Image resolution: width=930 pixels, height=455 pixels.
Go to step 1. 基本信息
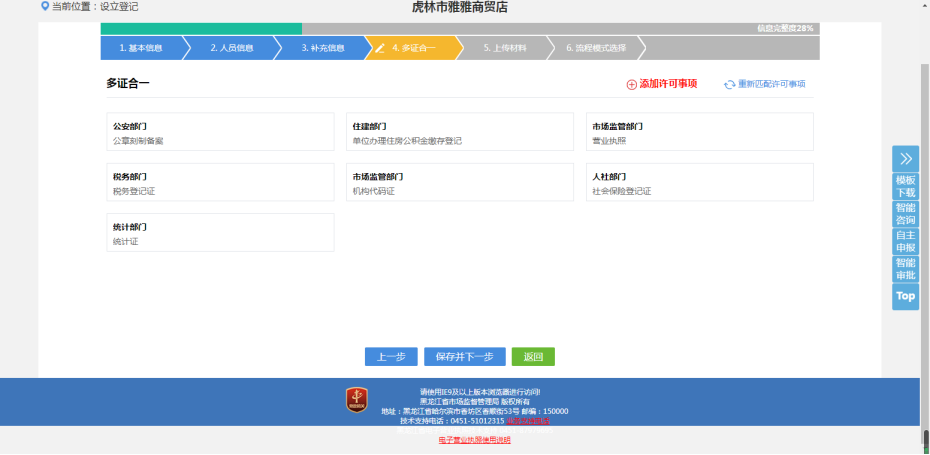141,48
